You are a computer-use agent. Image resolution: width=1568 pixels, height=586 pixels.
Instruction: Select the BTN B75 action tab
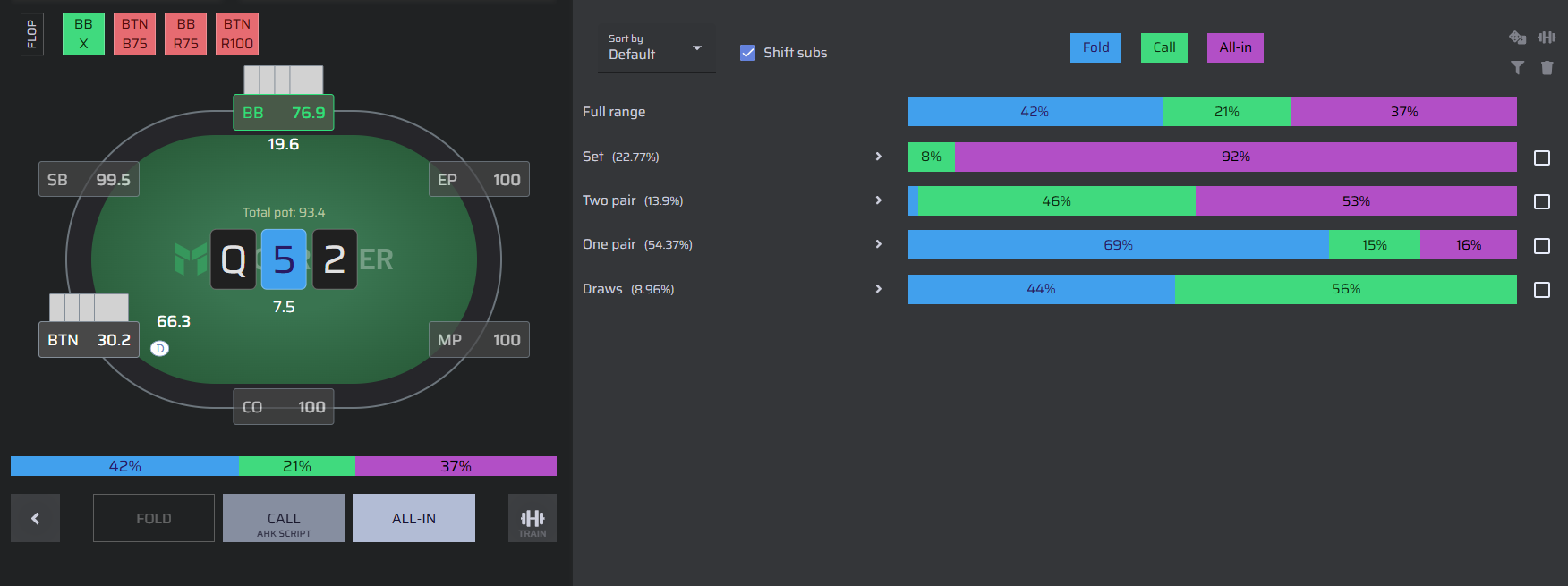pos(135,34)
